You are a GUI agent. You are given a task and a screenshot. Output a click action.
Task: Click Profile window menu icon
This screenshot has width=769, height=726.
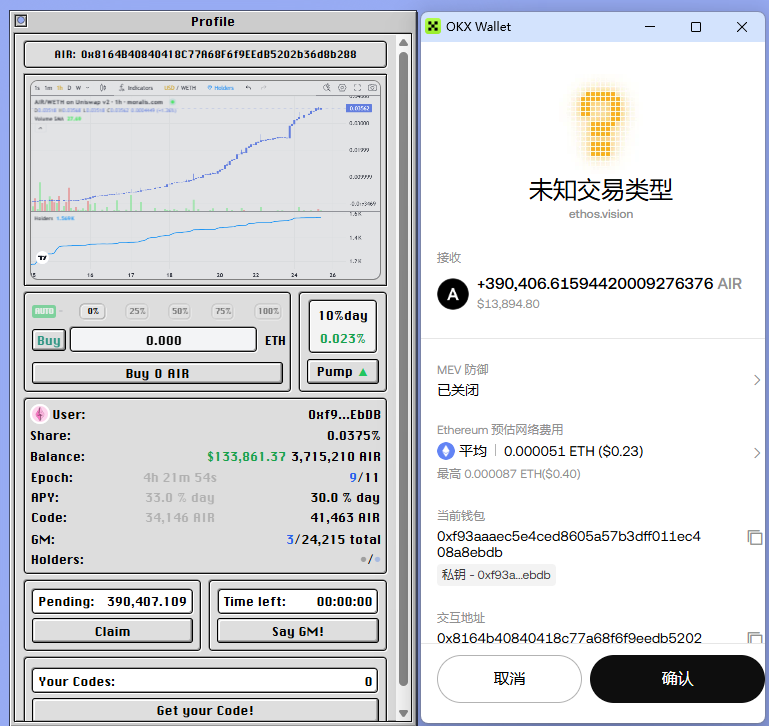21,21
